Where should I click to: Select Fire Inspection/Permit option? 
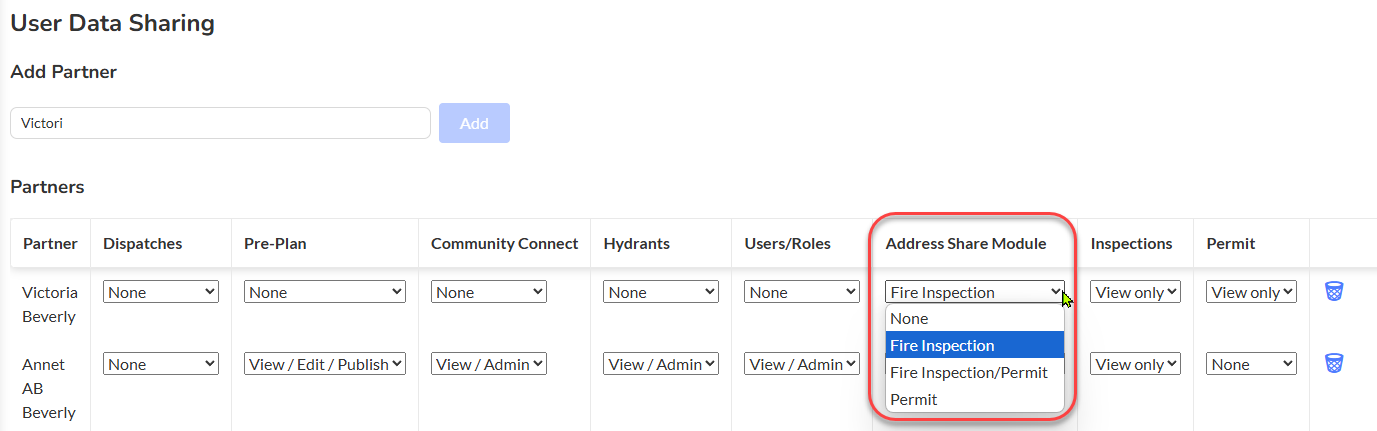[x=975, y=372]
